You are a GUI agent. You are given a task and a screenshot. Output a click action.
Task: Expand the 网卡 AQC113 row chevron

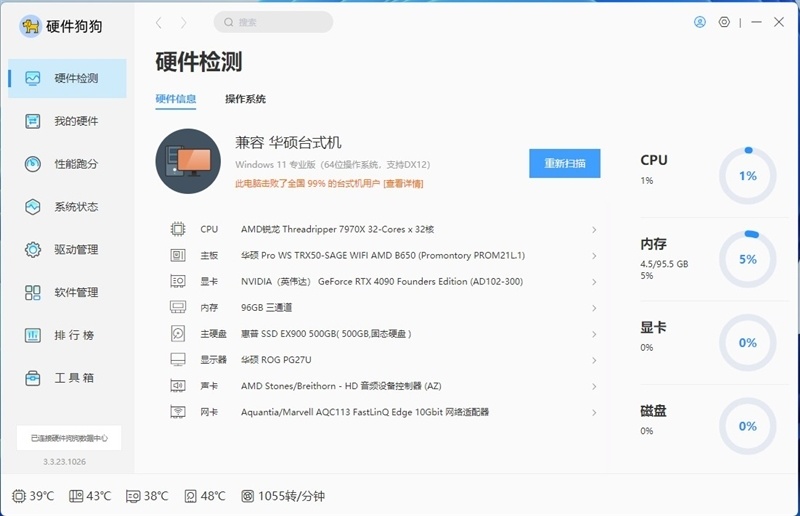pos(594,412)
